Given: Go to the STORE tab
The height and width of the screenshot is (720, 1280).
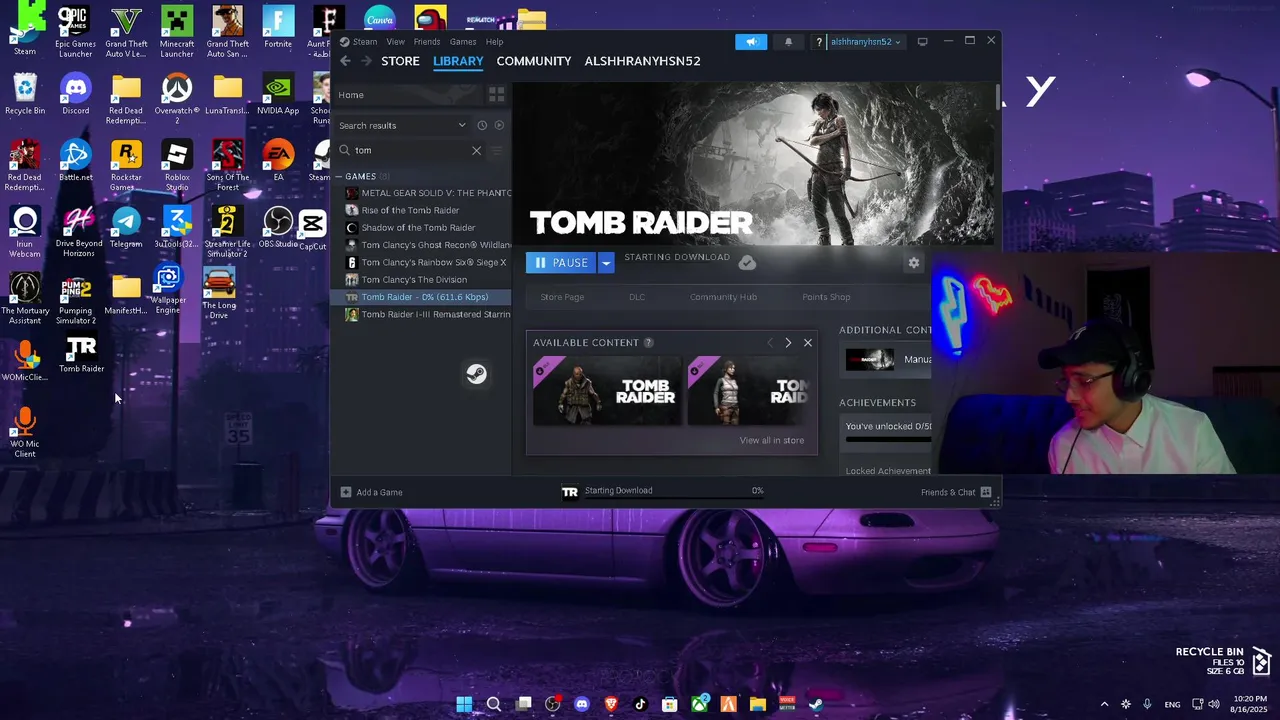Looking at the screenshot, I should click(400, 61).
